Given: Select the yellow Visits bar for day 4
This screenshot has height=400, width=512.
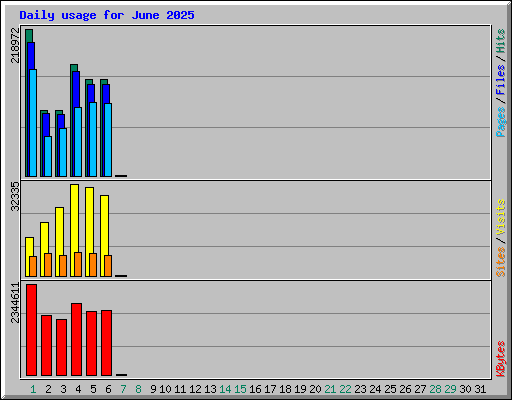Looking at the screenshot, I should pyautogui.click(x=74, y=218).
